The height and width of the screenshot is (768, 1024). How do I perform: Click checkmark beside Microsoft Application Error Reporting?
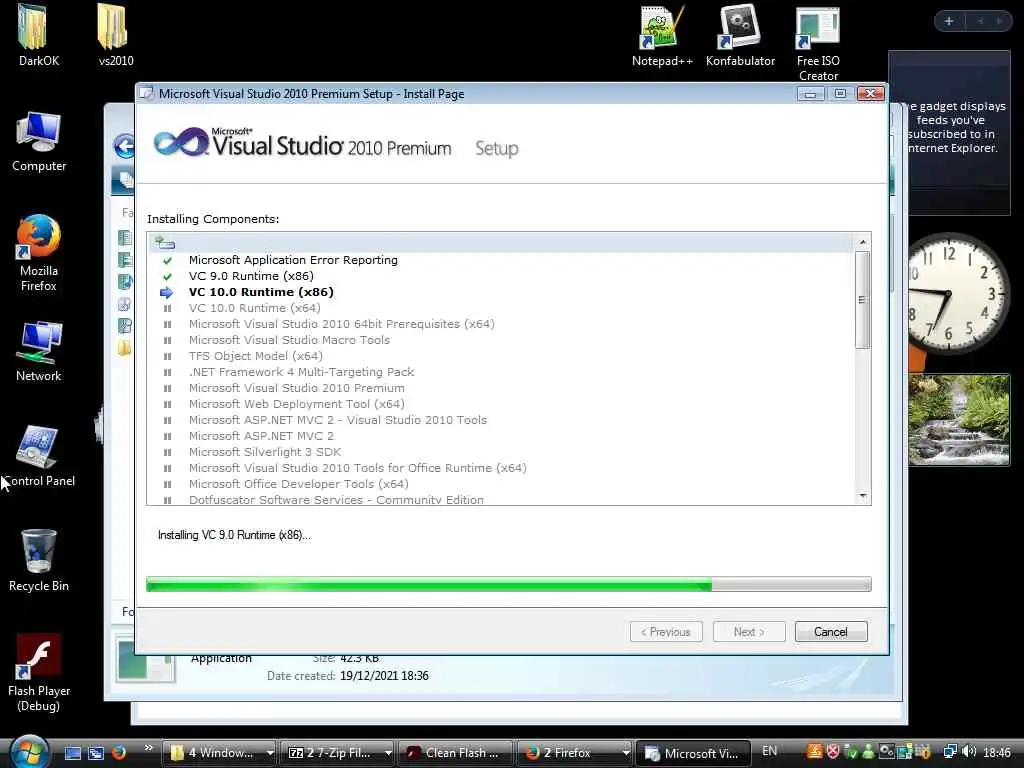point(167,260)
